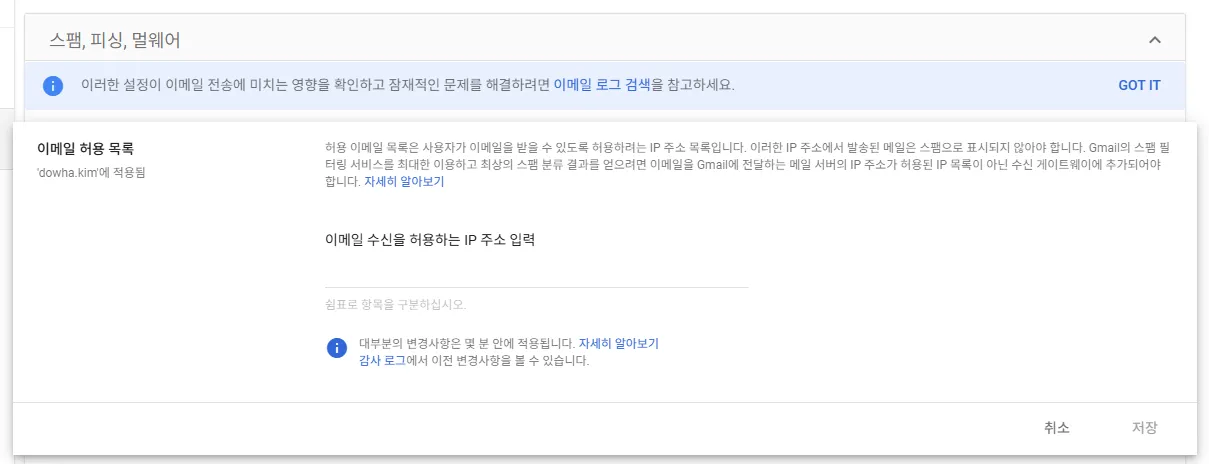Open the 감사 로그 link
Image resolution: width=1209 pixels, height=464 pixels.
(x=382, y=361)
